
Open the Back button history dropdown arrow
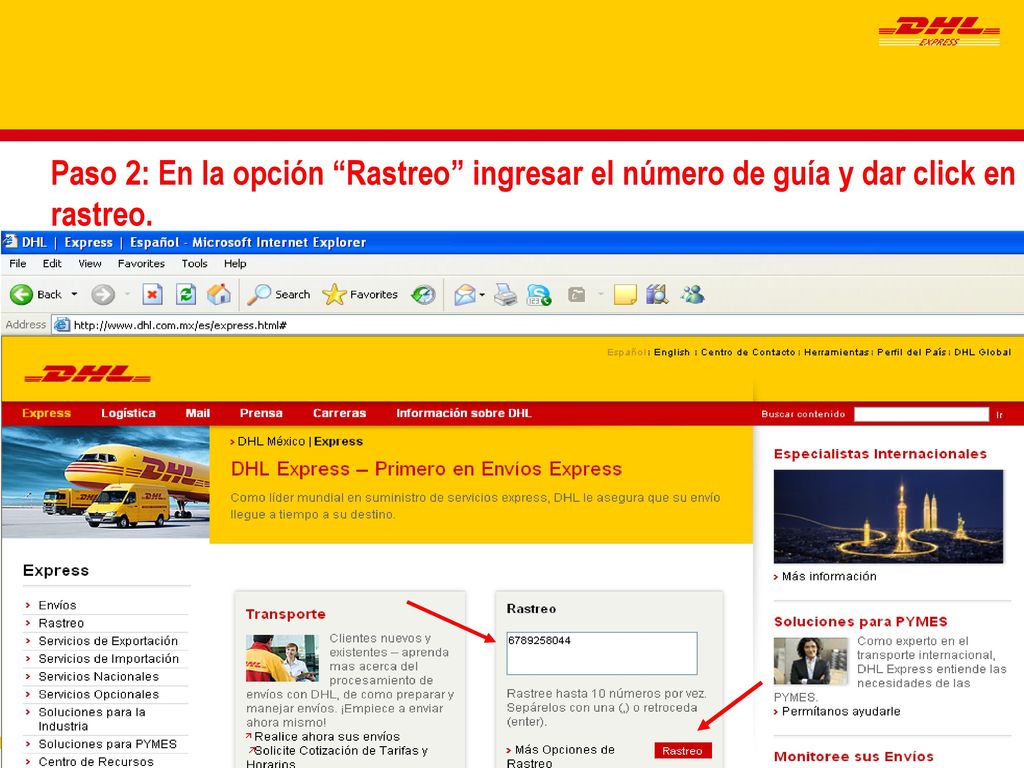74,295
